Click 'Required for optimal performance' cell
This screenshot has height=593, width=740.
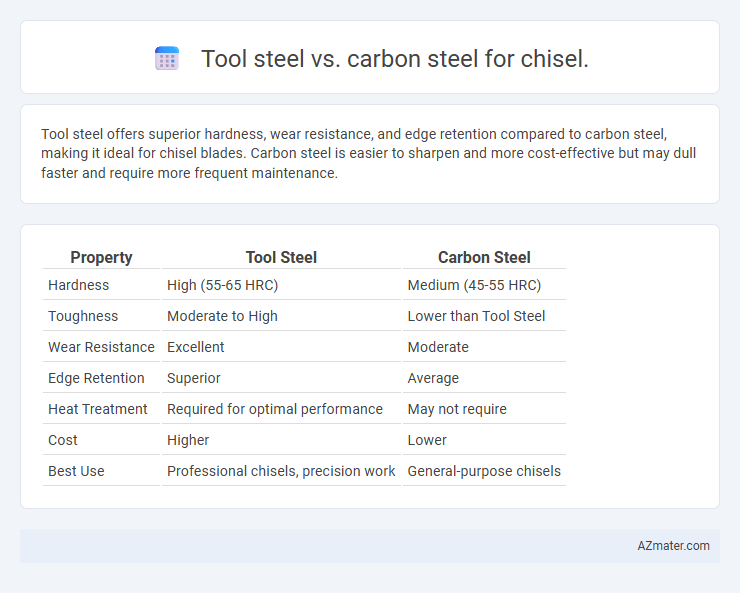[275, 409]
